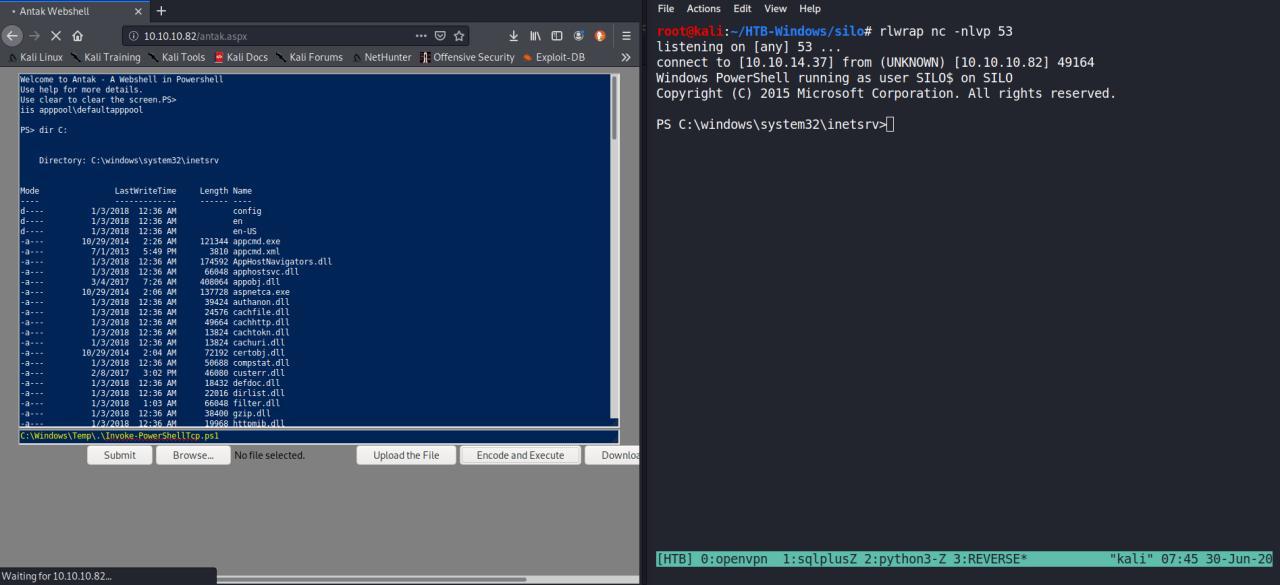1280x585 pixels.
Task: Open the Kali Docs bookmark
Action: coord(241,57)
